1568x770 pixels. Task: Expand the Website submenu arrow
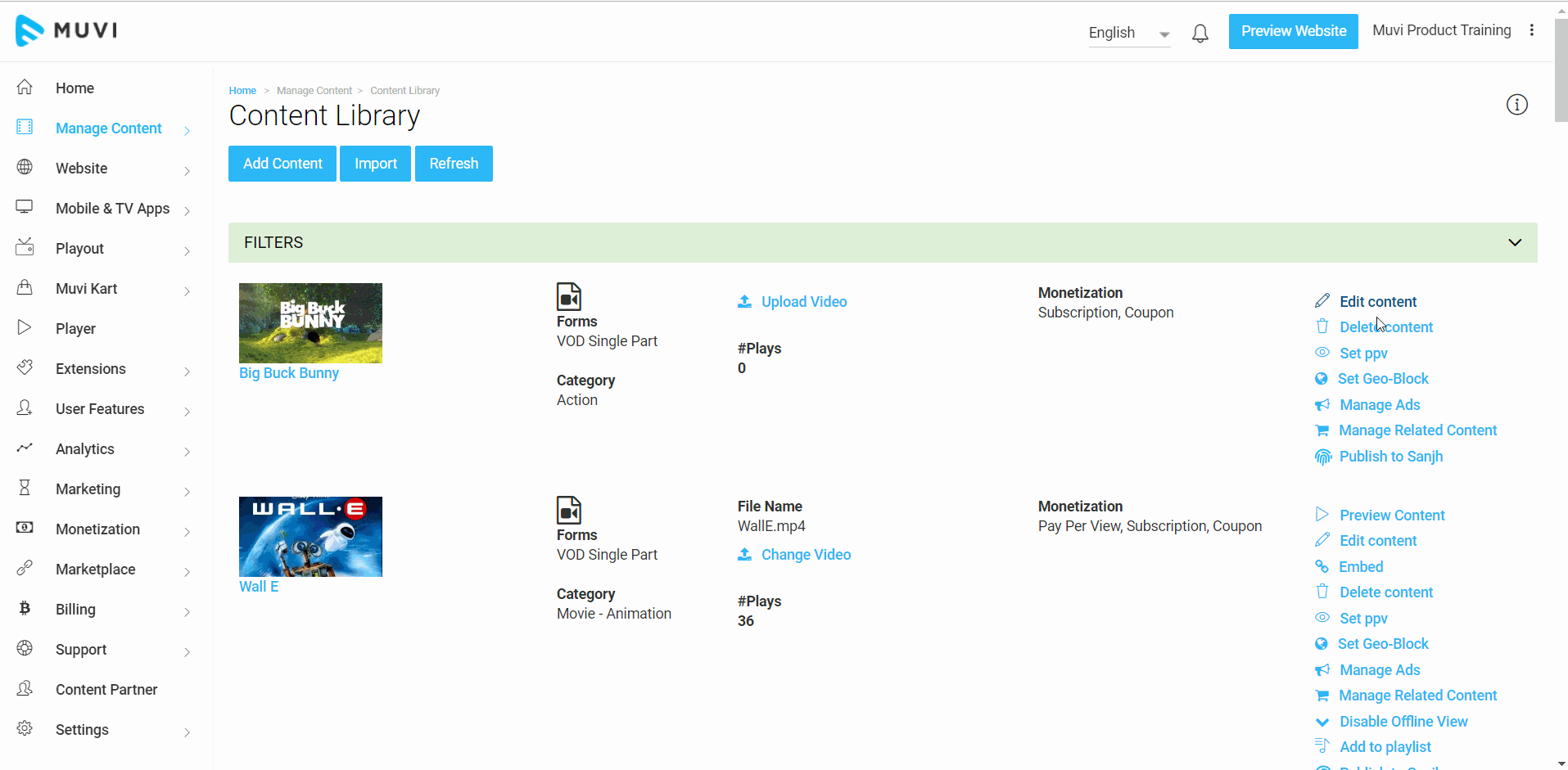coord(188,170)
